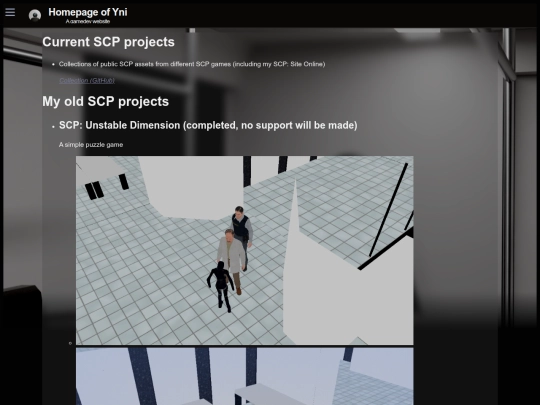This screenshot has height=405, width=540.
Task: Click the 'A simple puzzle game' description
Action: [91, 145]
